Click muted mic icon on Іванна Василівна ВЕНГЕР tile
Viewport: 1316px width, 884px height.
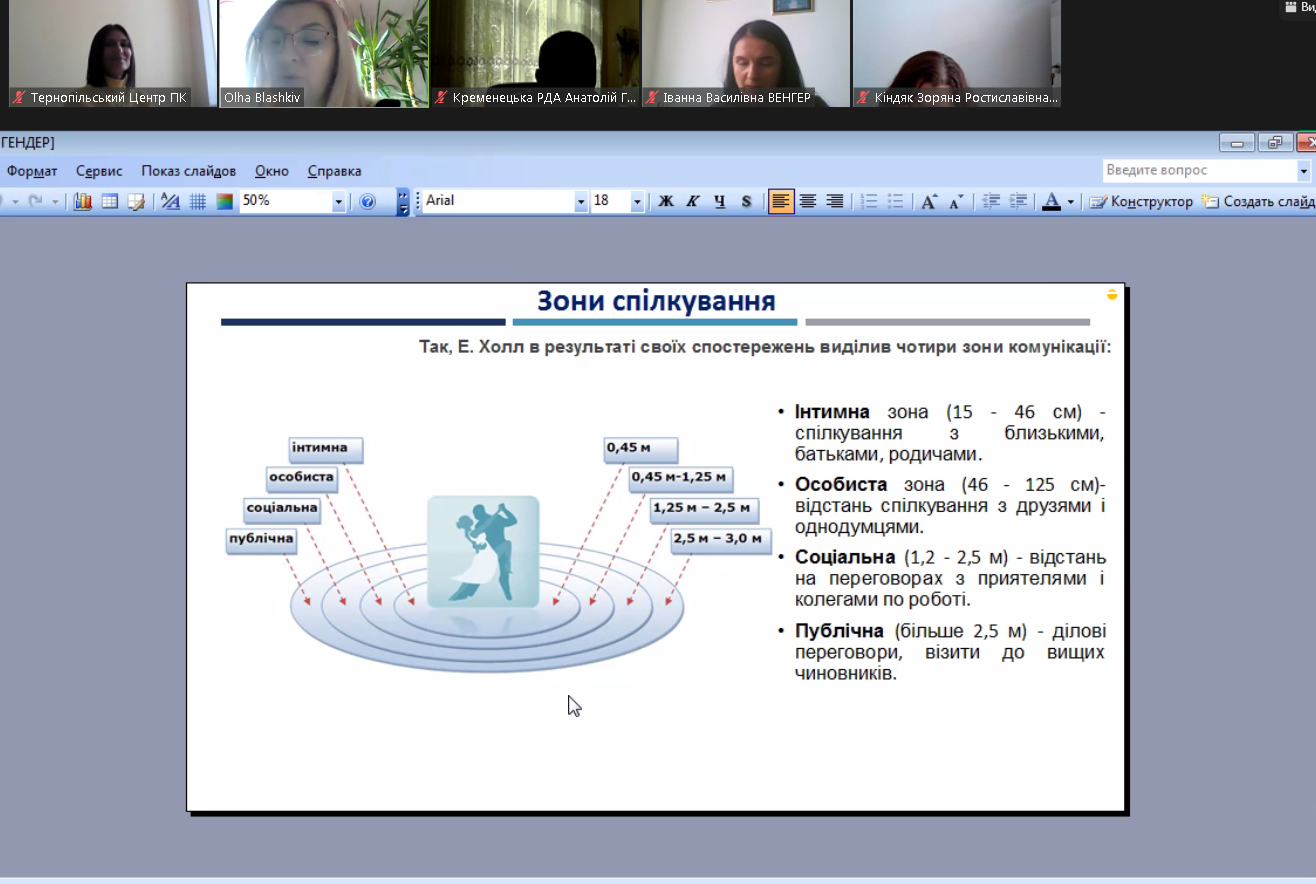[x=651, y=98]
